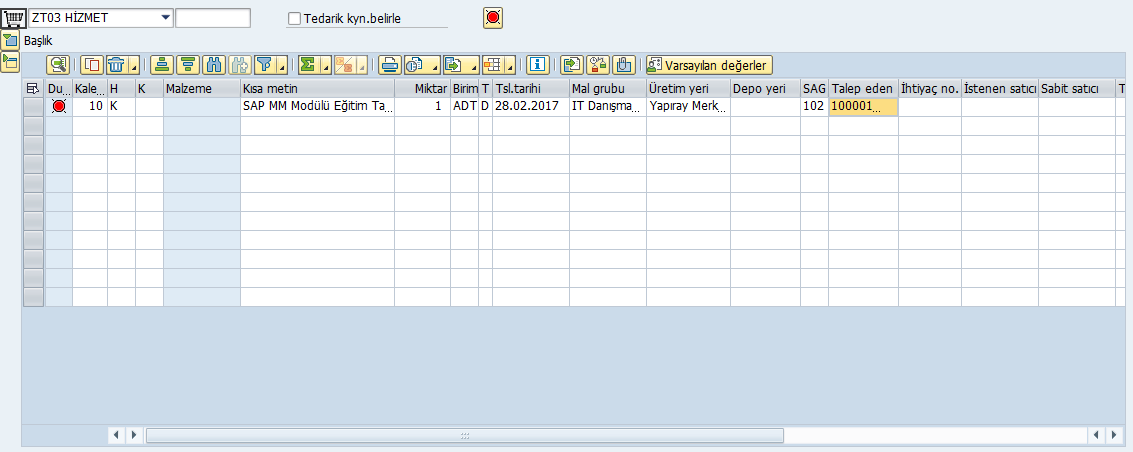This screenshot has height=452, width=1133.
Task: Click the Kısa metin column header
Action: [x=317, y=88]
